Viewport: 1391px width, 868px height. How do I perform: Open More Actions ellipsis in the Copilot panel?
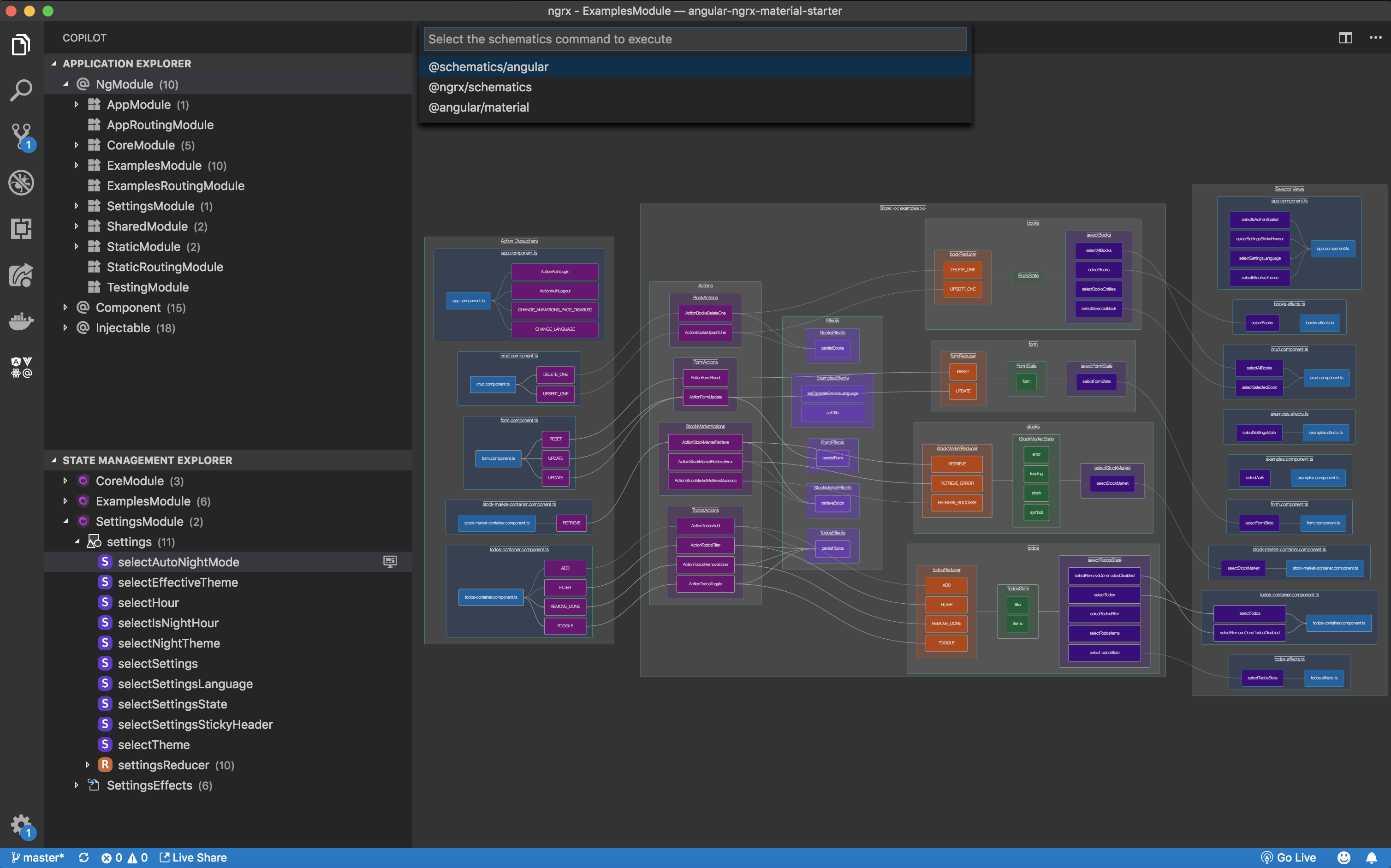[1375, 37]
